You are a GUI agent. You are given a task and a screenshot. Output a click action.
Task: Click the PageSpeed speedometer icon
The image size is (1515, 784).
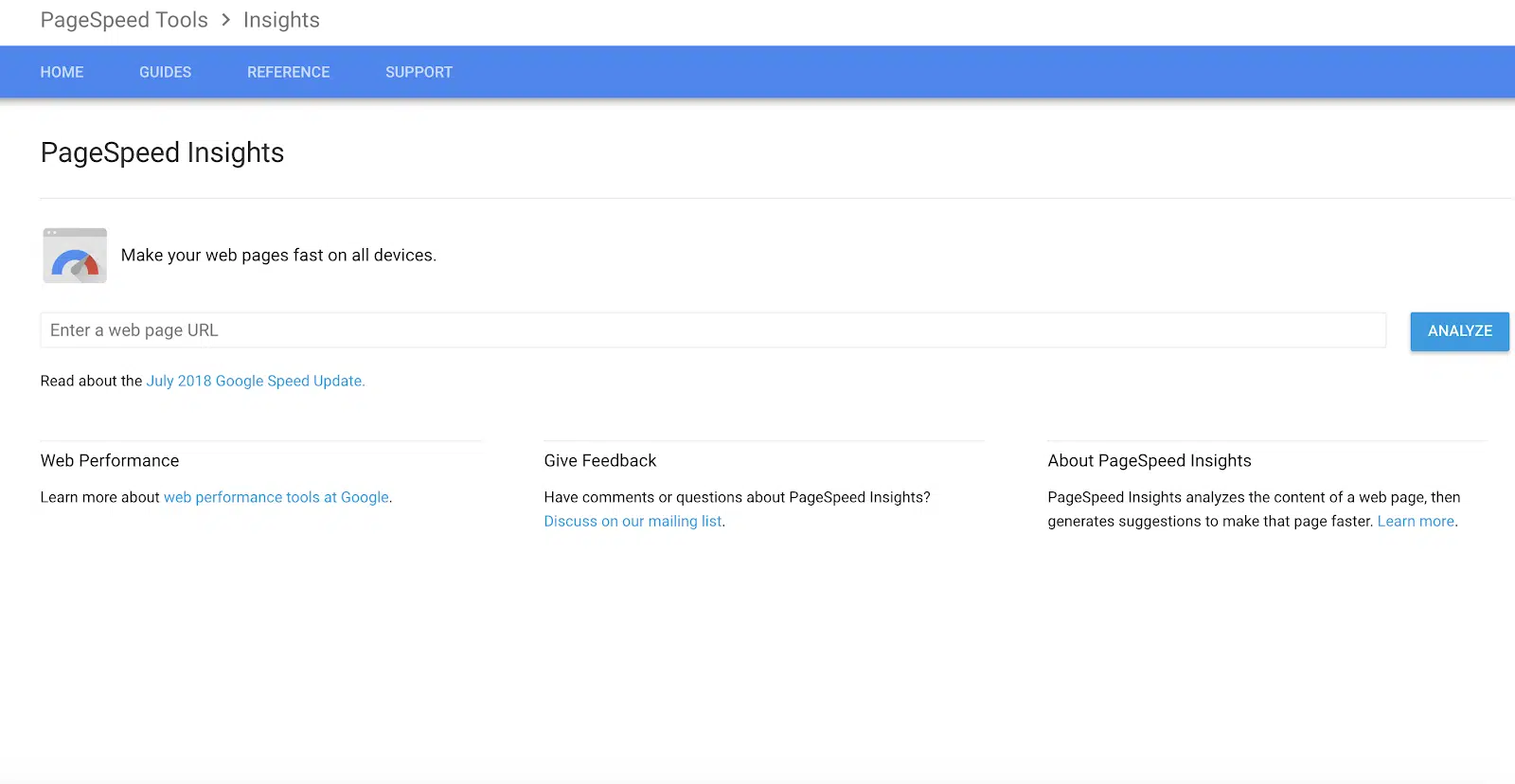click(x=75, y=256)
